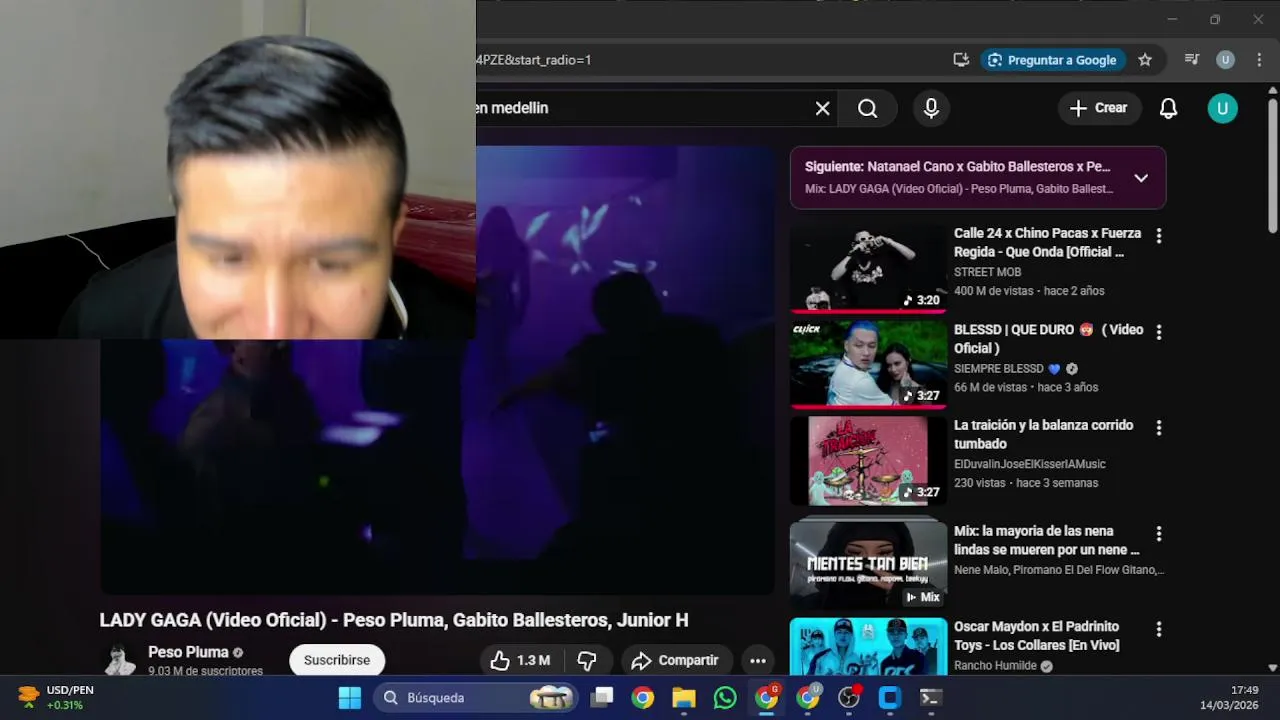Open Chrome three-dot menu
Viewport: 1280px width, 720px height.
click(1259, 60)
